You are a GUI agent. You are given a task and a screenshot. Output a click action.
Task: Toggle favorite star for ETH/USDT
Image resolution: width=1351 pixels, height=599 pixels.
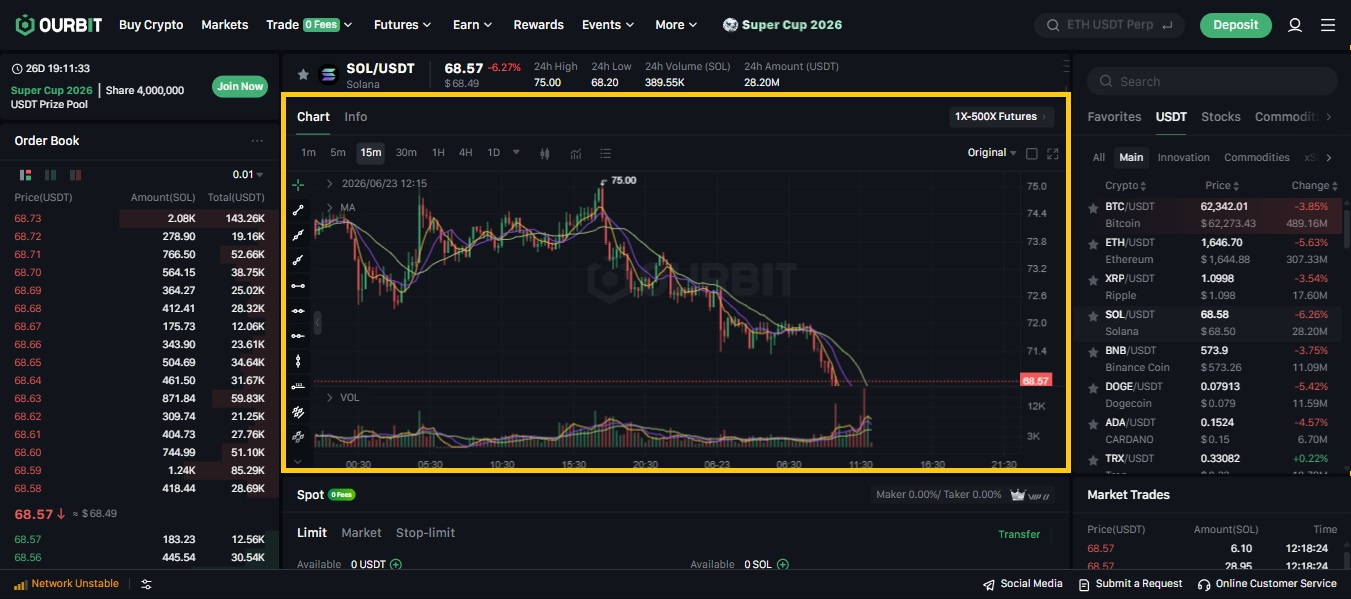pos(1093,243)
